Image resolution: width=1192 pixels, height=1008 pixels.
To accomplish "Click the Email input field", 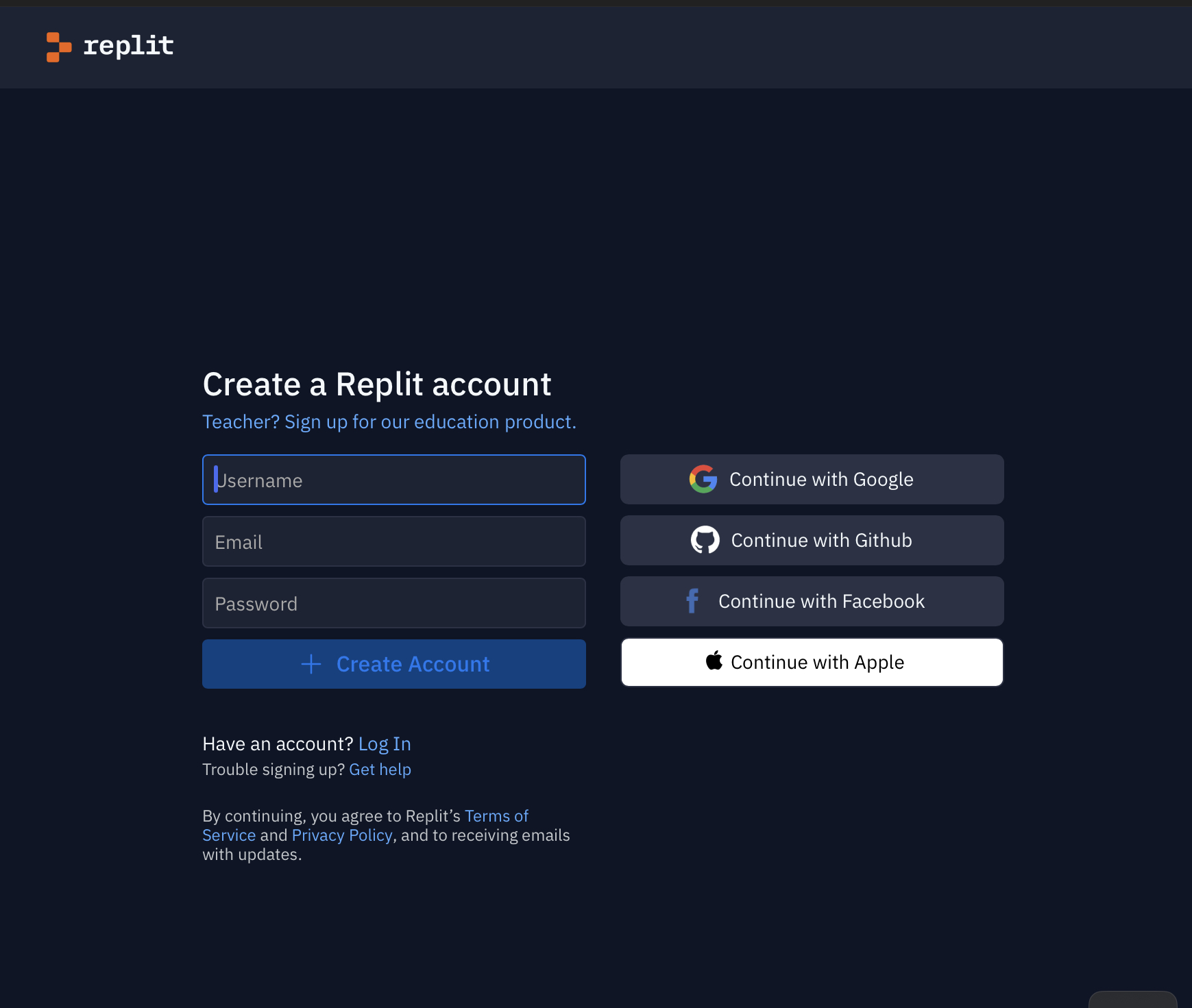I will point(393,541).
